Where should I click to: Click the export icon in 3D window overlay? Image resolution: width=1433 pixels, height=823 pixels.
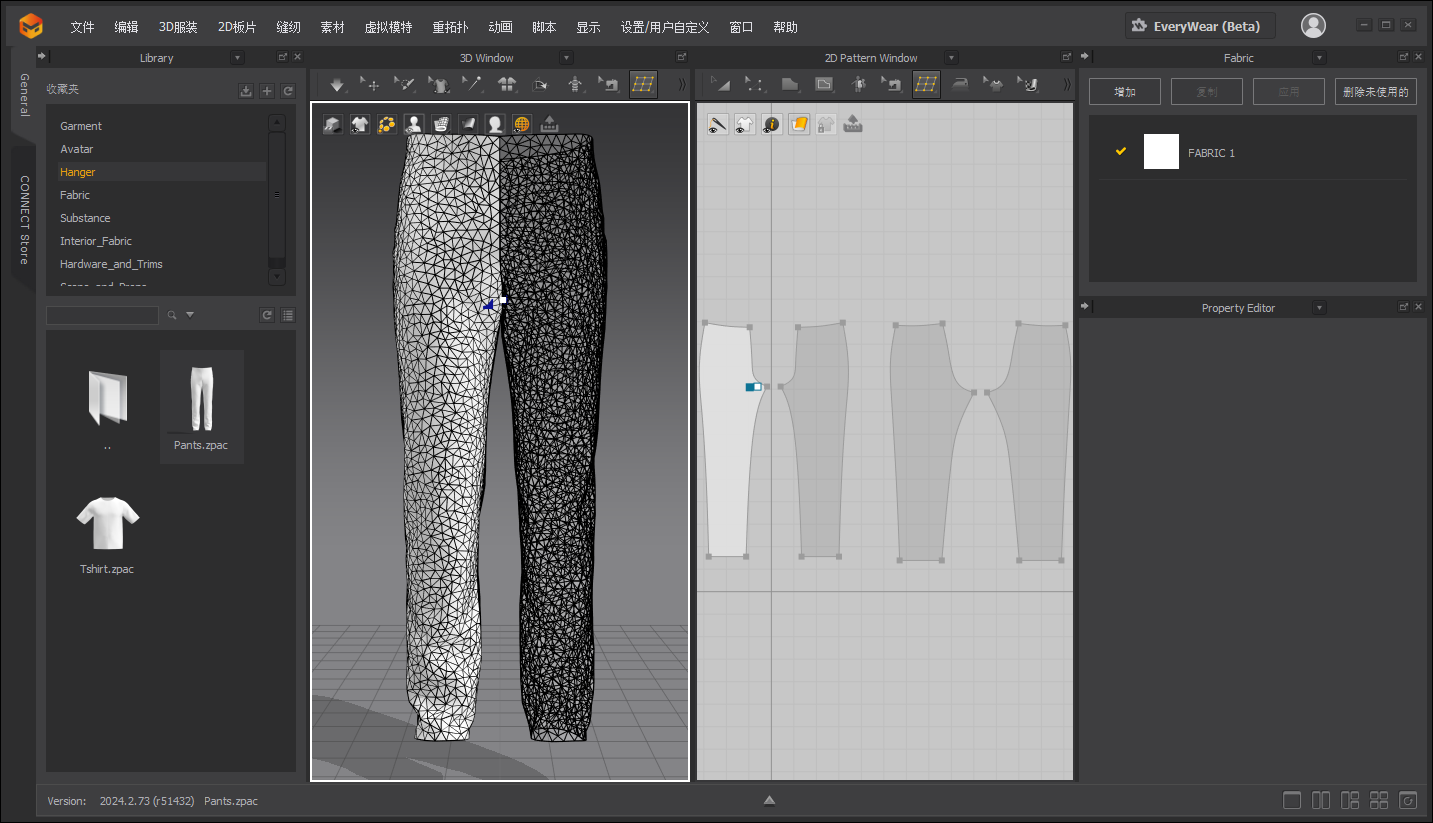point(549,124)
